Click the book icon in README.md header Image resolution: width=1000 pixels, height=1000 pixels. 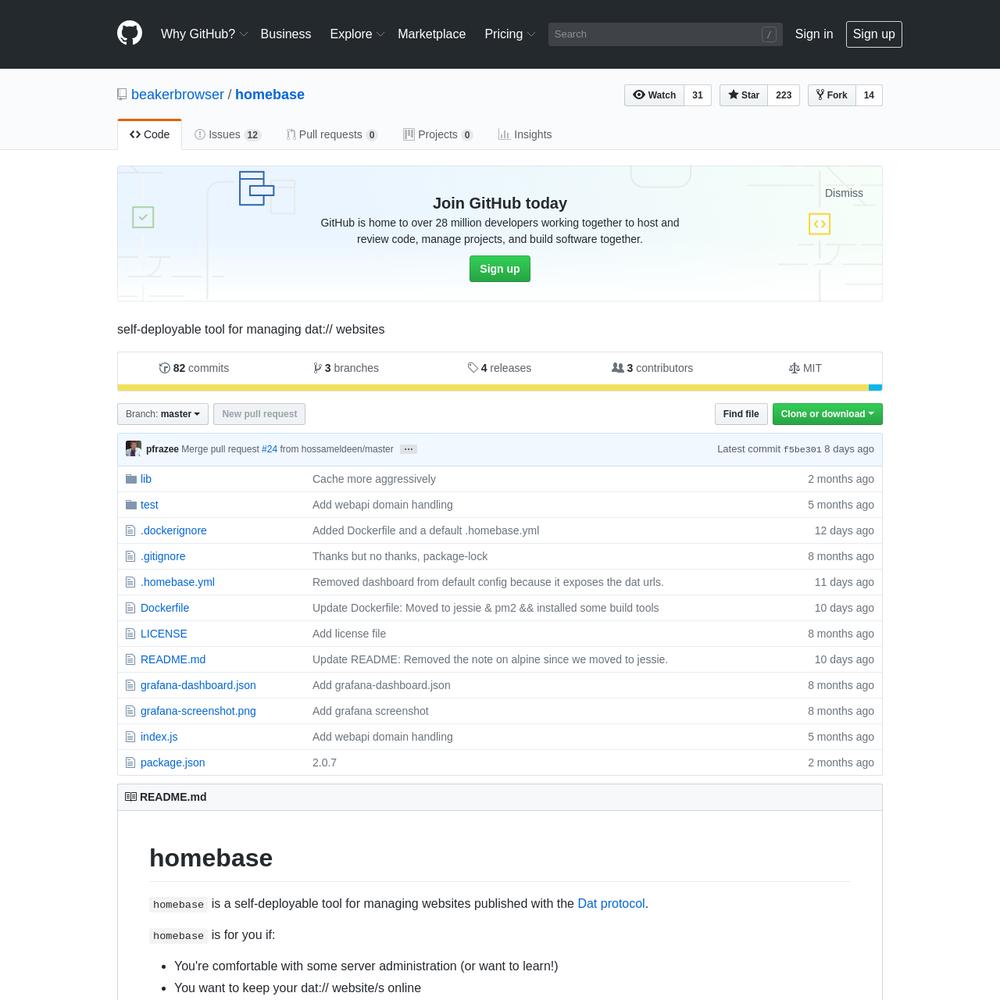[131, 797]
